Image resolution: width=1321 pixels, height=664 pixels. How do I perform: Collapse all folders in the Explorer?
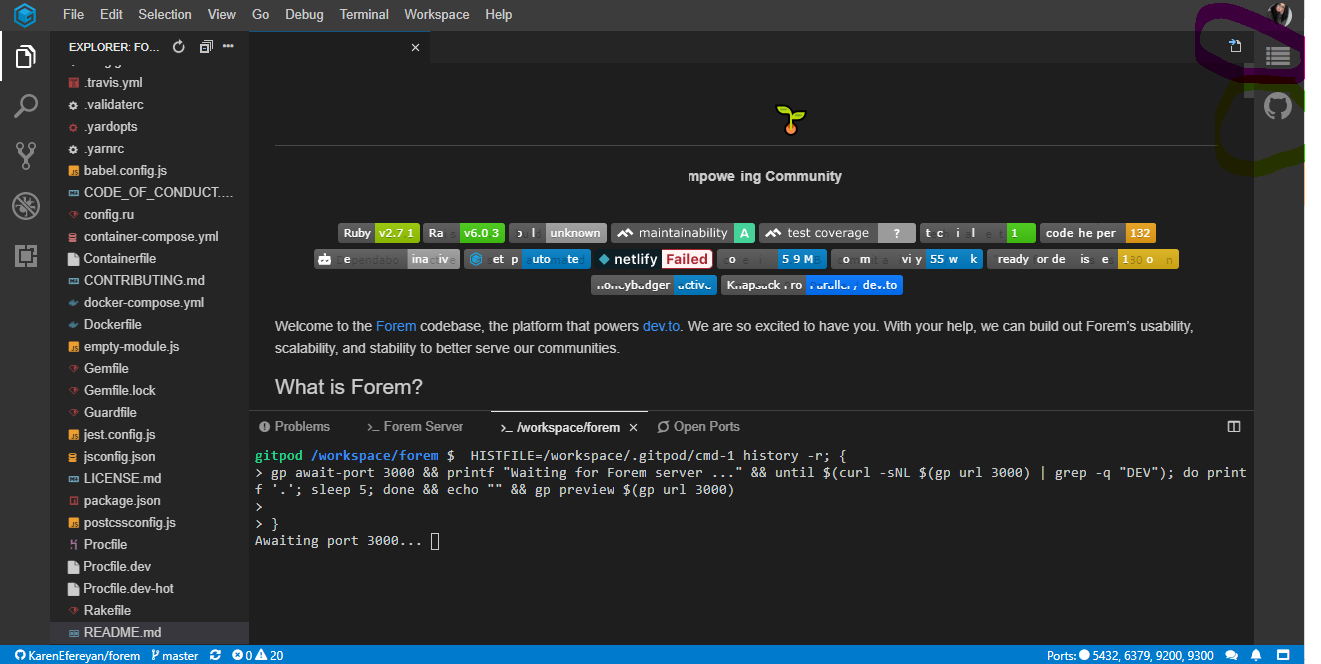(206, 47)
